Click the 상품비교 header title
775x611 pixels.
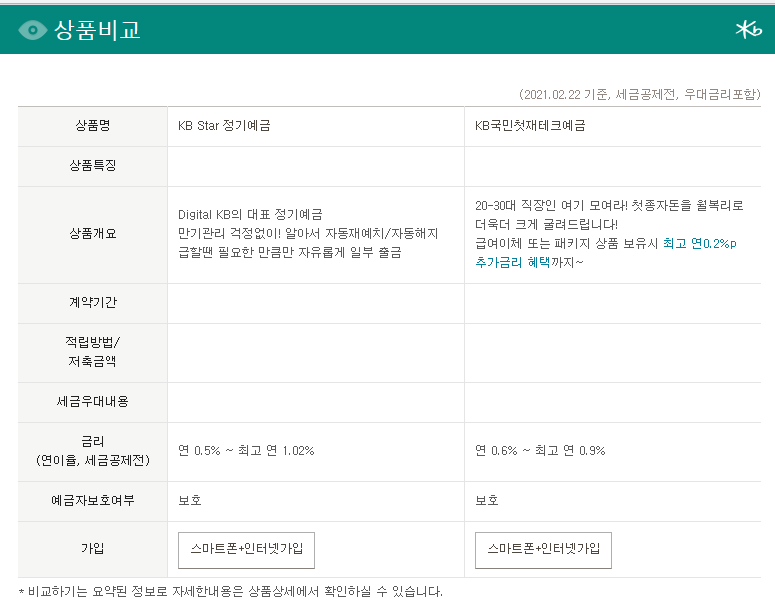(97, 30)
